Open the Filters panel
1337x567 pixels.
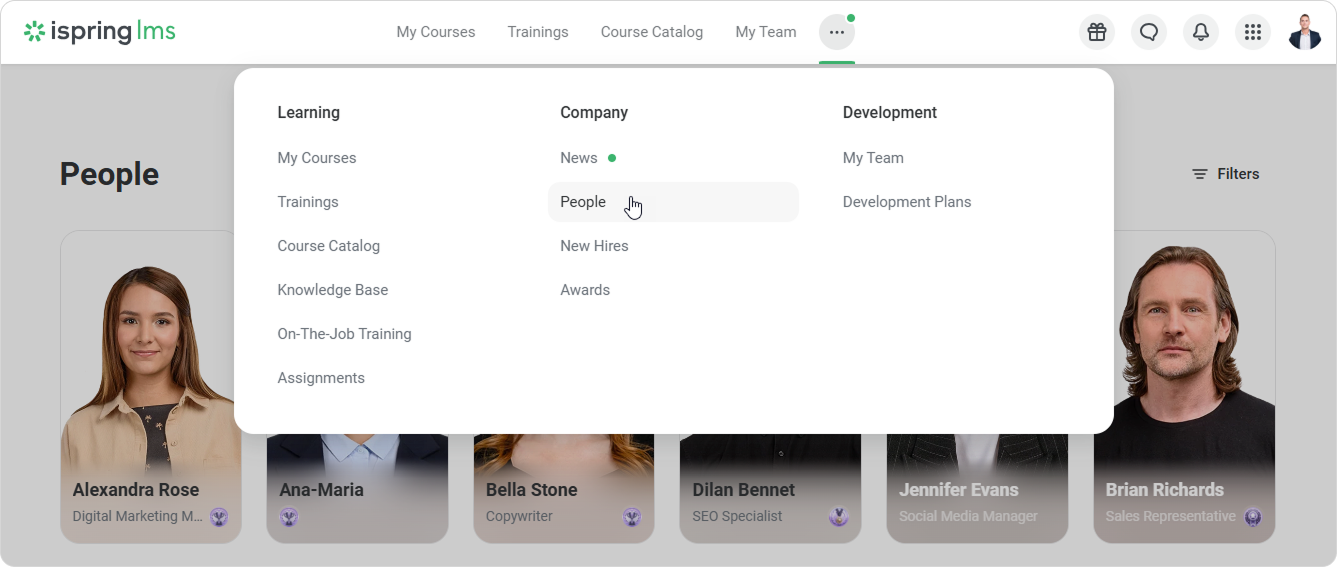coord(1225,174)
